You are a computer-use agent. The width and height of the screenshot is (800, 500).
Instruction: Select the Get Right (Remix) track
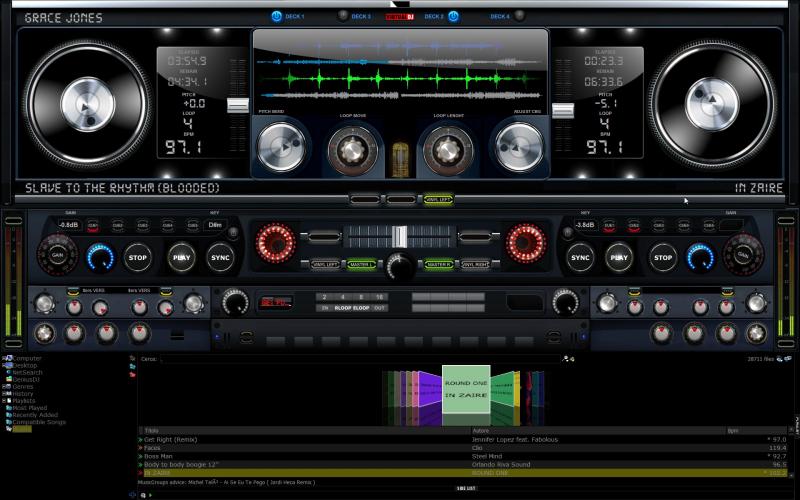pos(463,439)
